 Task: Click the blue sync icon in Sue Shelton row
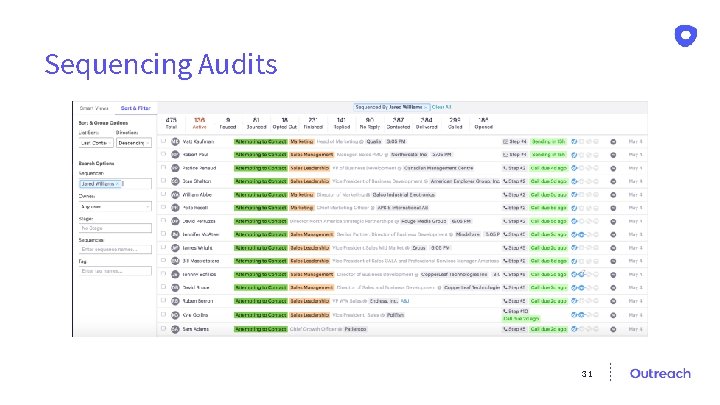click(574, 181)
